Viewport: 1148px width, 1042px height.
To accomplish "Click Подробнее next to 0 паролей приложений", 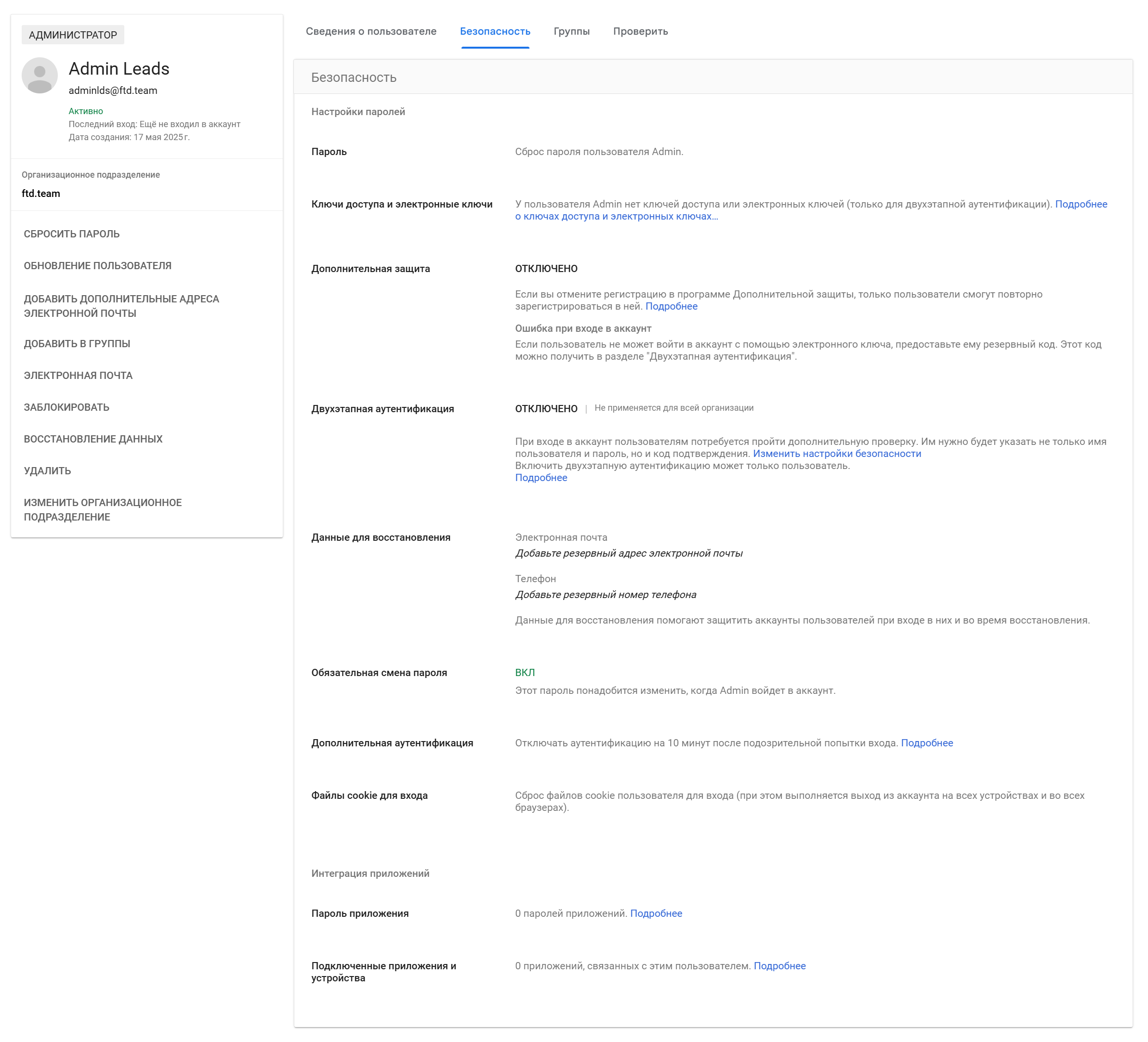I will 656,913.
